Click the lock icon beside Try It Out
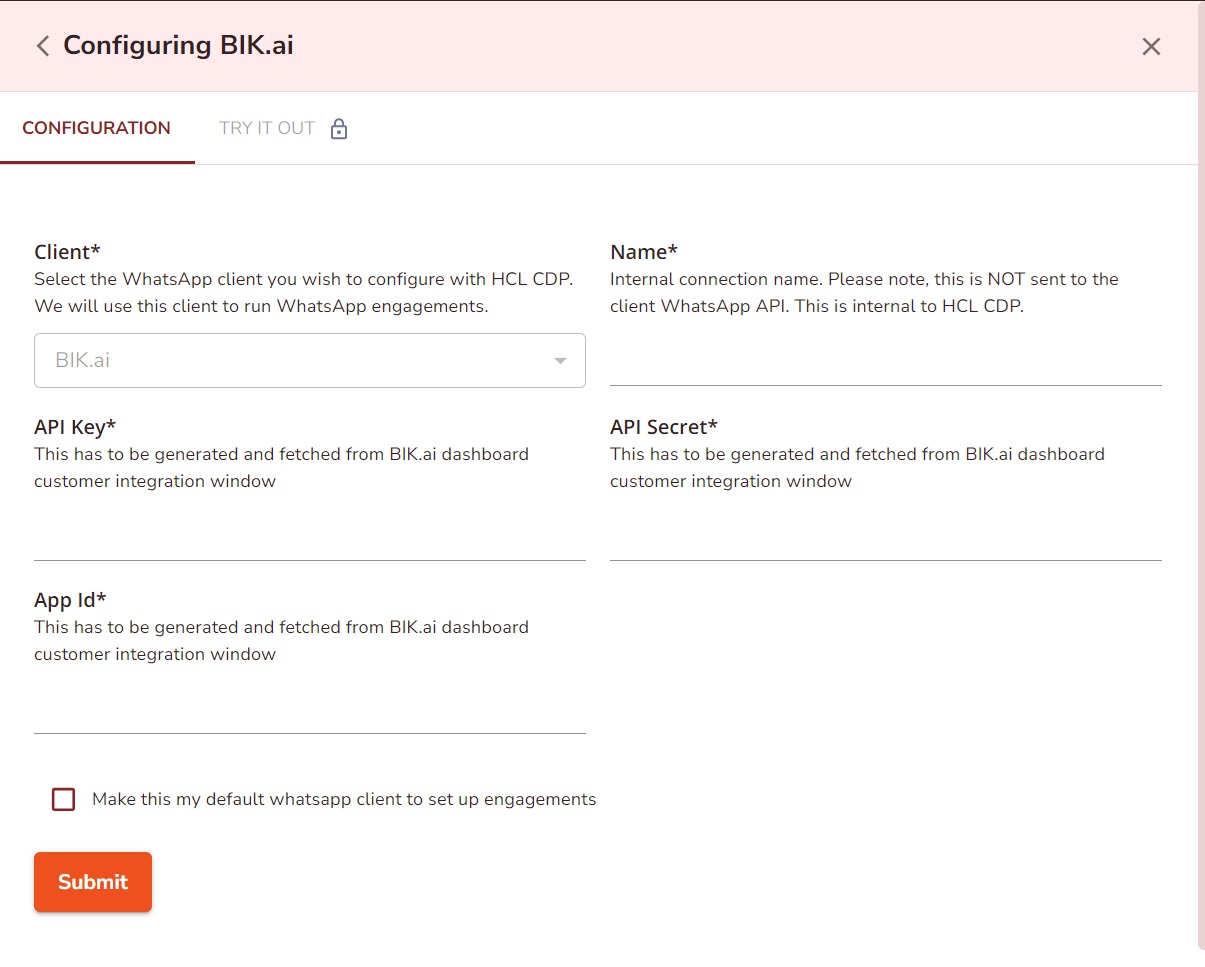1205x967 pixels. click(x=339, y=129)
